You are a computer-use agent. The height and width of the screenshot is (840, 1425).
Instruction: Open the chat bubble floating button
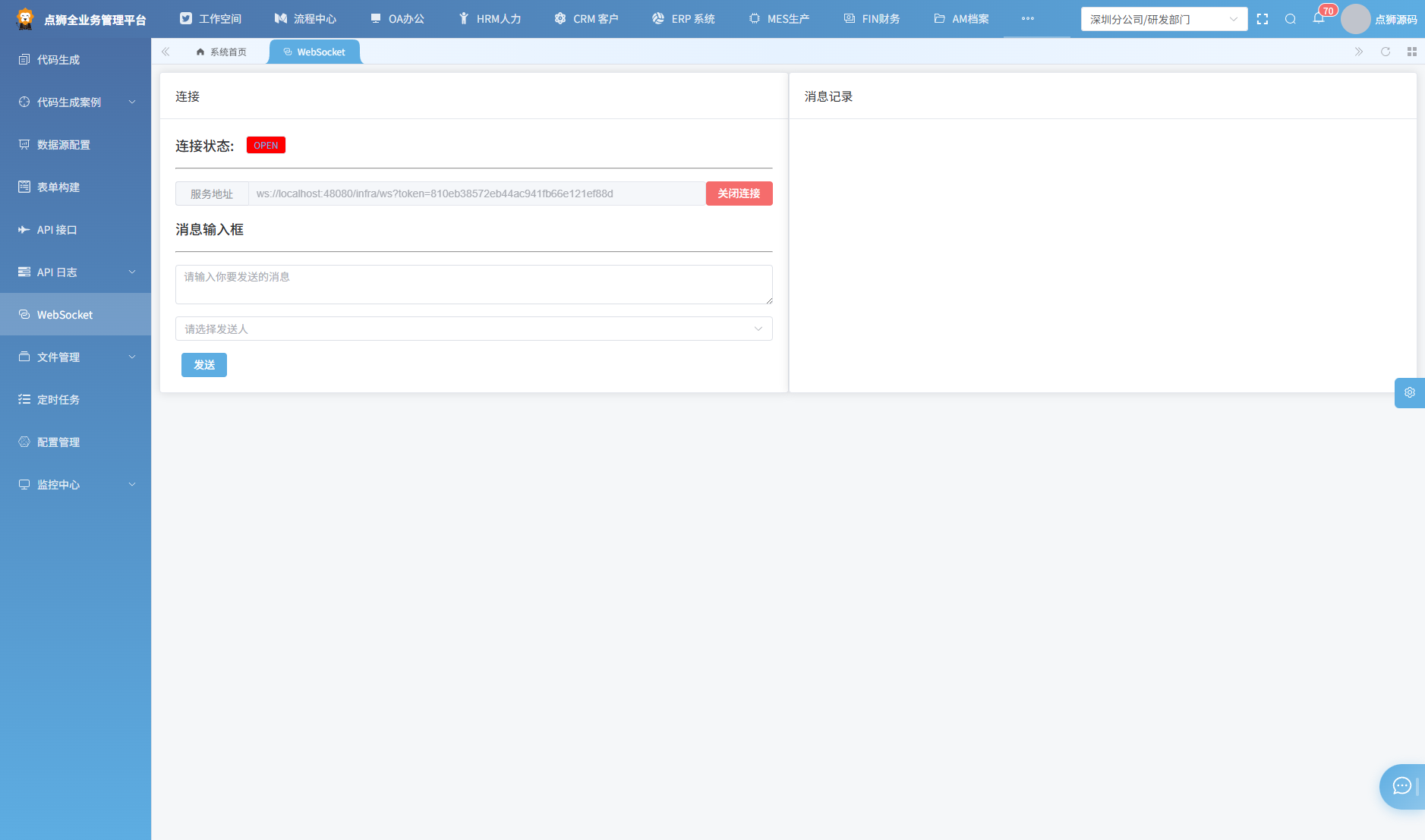click(x=1402, y=786)
